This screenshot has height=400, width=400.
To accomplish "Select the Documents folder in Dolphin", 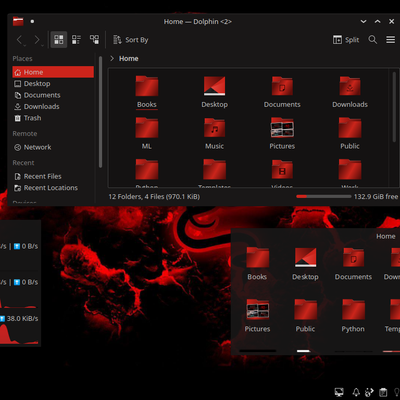I will tap(282, 92).
